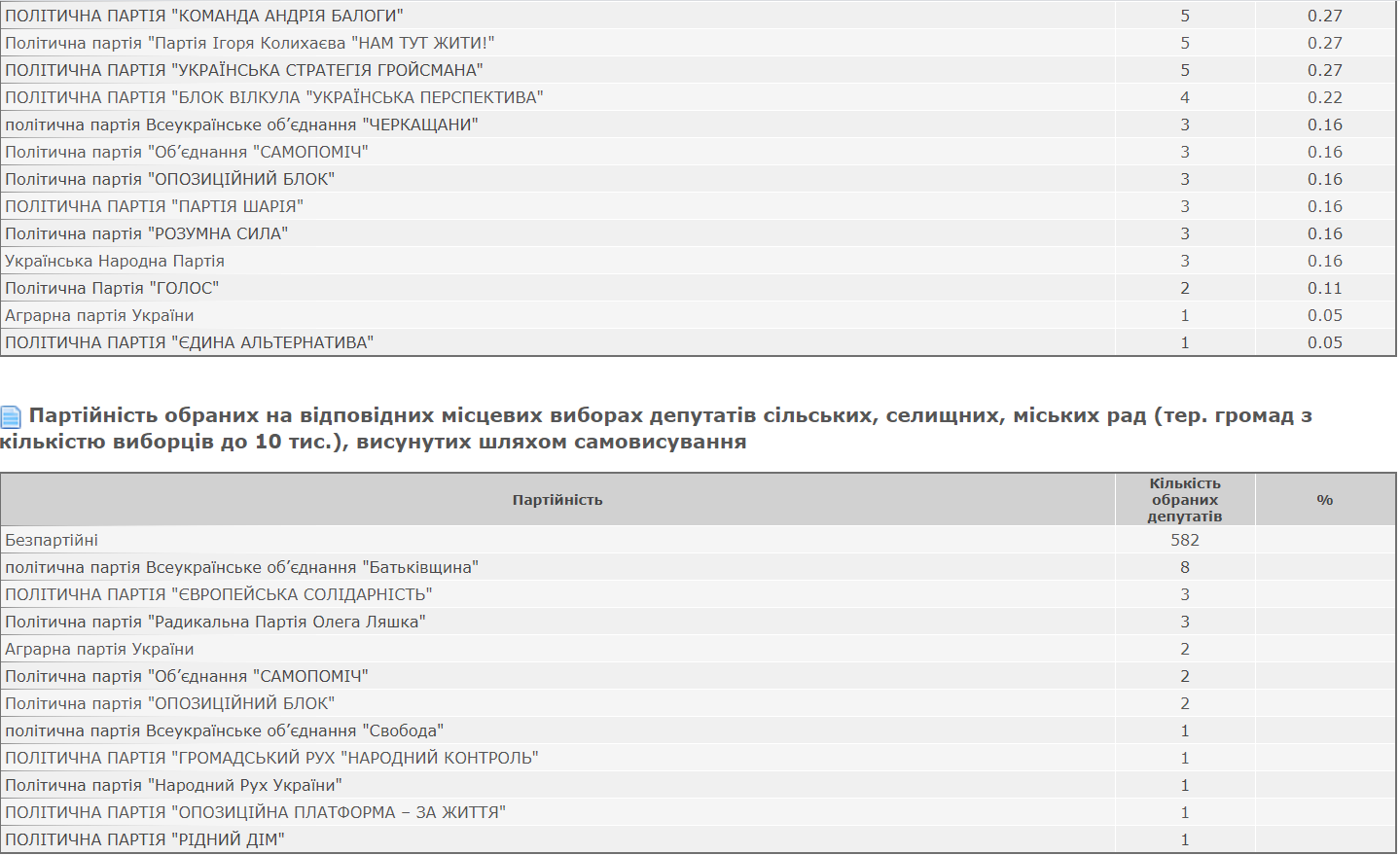Select the "РОЗУМНА СИЛА" party name
Viewport: 1400px width, 855px height.
146,234
